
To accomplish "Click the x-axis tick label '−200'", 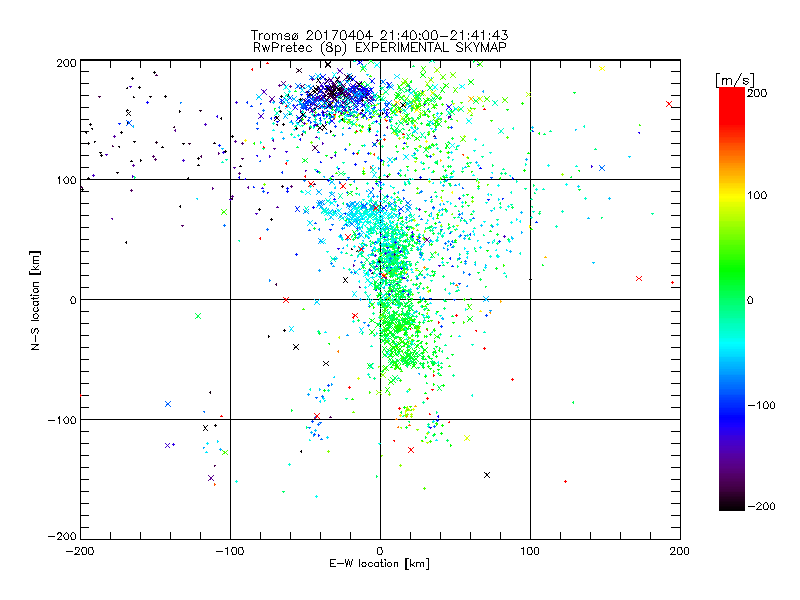I will [80, 551].
